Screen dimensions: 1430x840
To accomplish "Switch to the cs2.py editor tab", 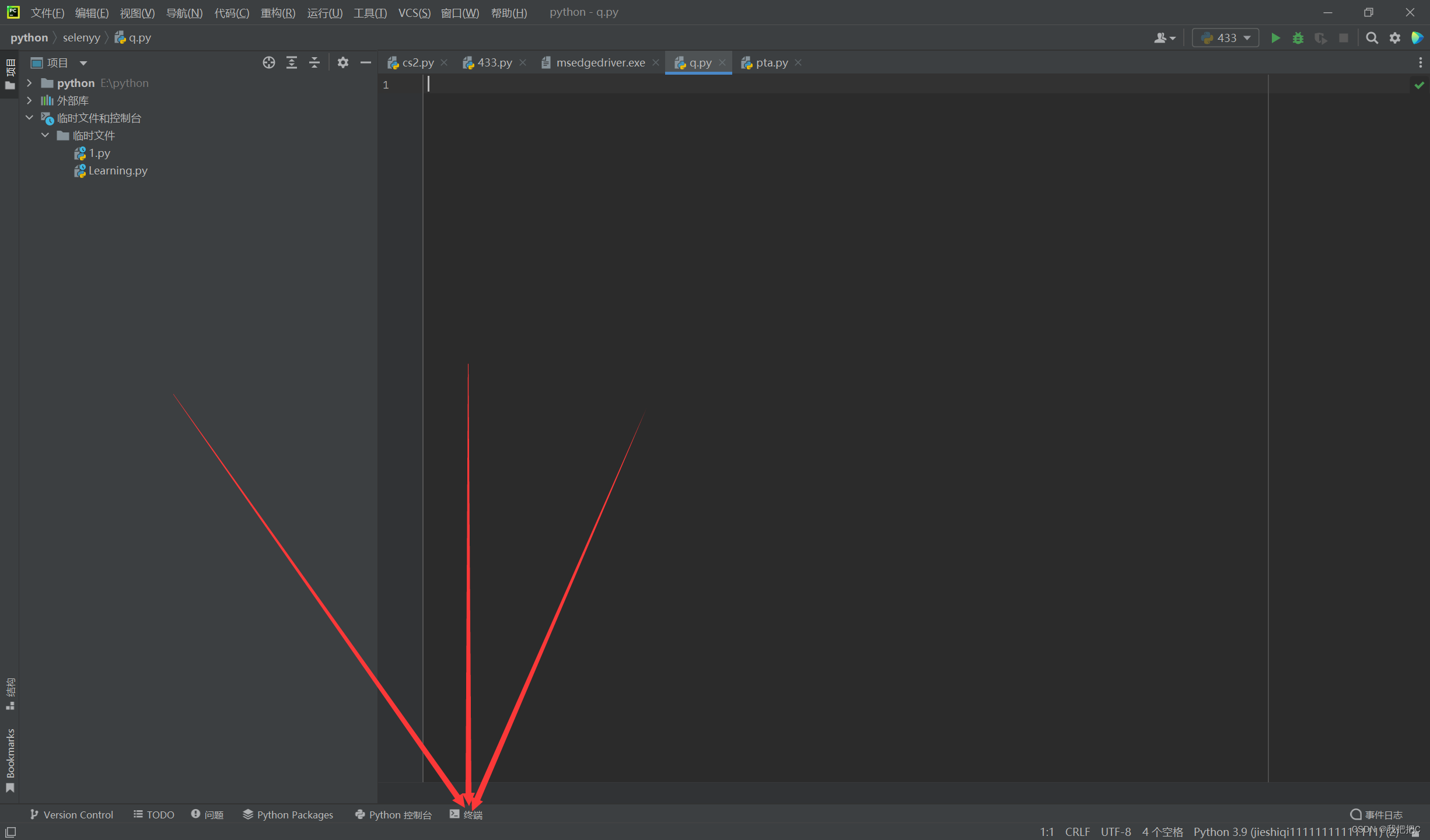I will click(411, 63).
